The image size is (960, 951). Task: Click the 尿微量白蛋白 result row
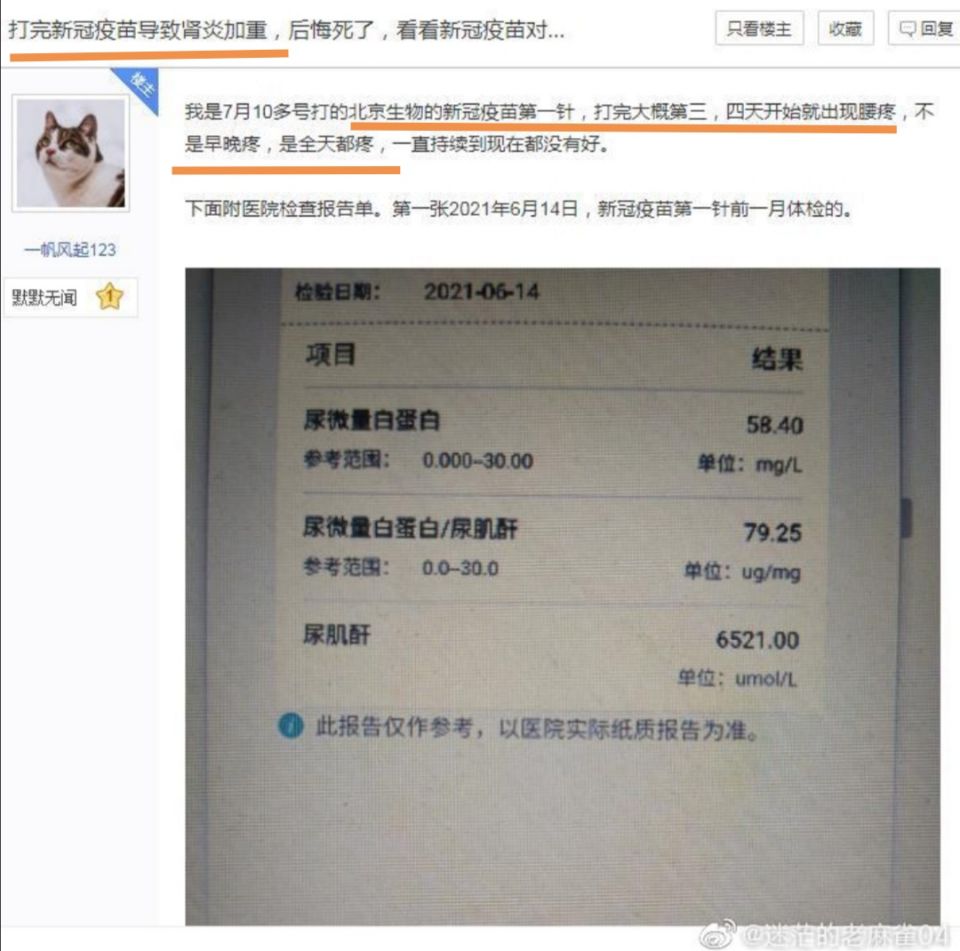point(553,442)
